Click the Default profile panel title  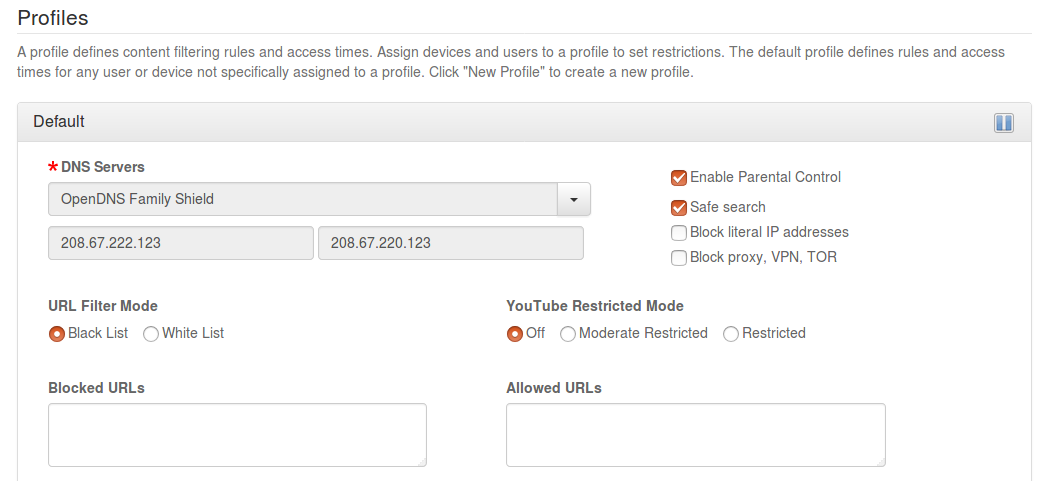[59, 122]
